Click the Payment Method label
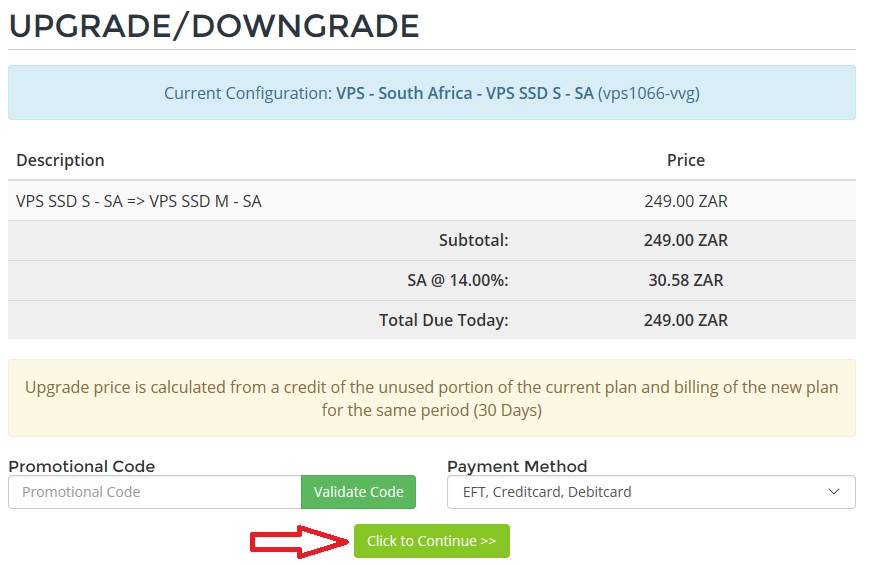The image size is (870, 565). point(517,466)
